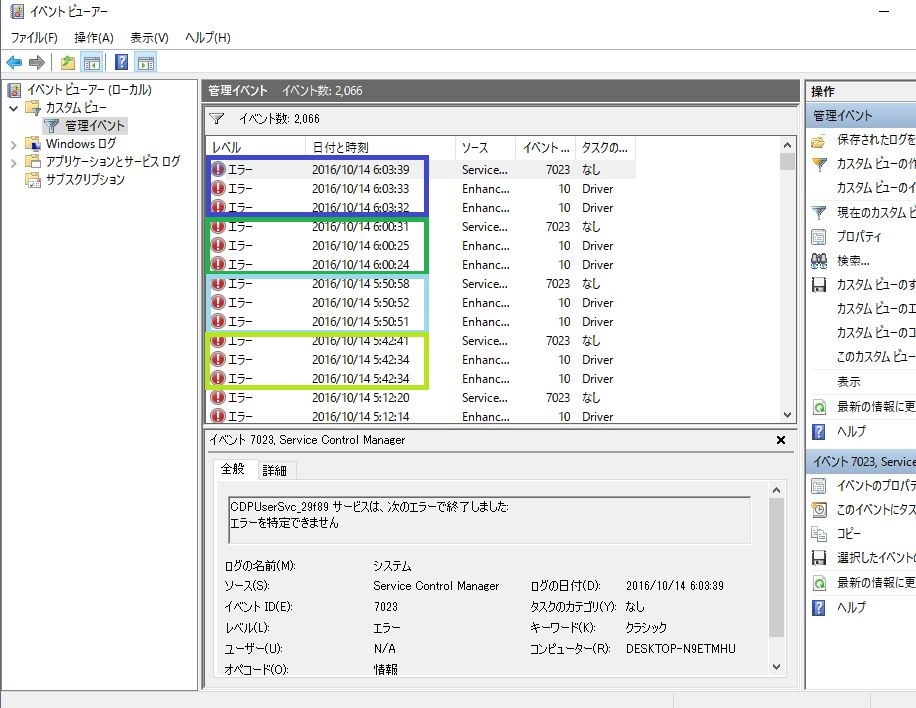Click scroll-up arrow of event list scrollbar
The width and height of the screenshot is (916, 708).
click(787, 145)
